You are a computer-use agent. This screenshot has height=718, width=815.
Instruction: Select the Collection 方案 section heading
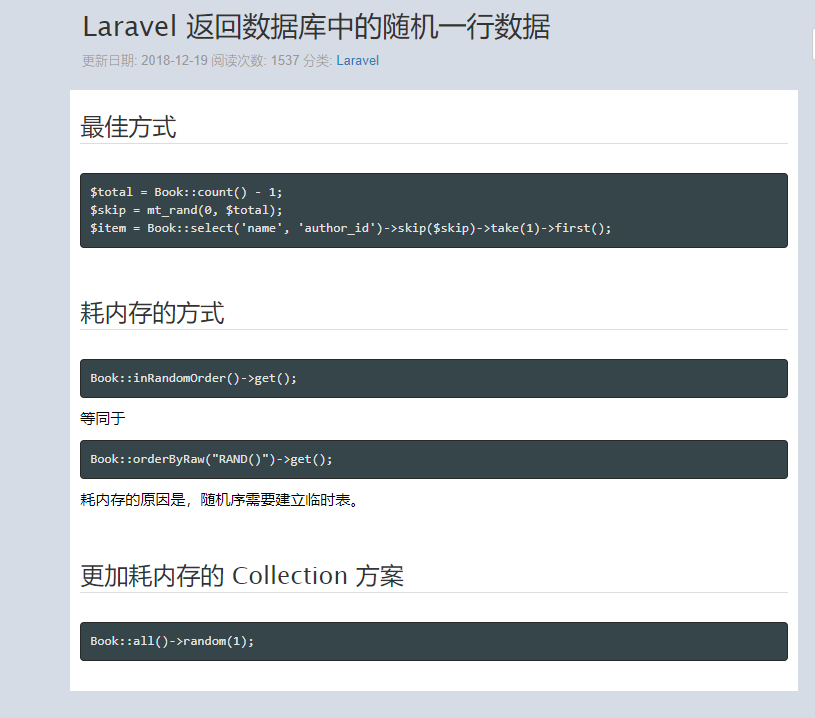coord(243,575)
